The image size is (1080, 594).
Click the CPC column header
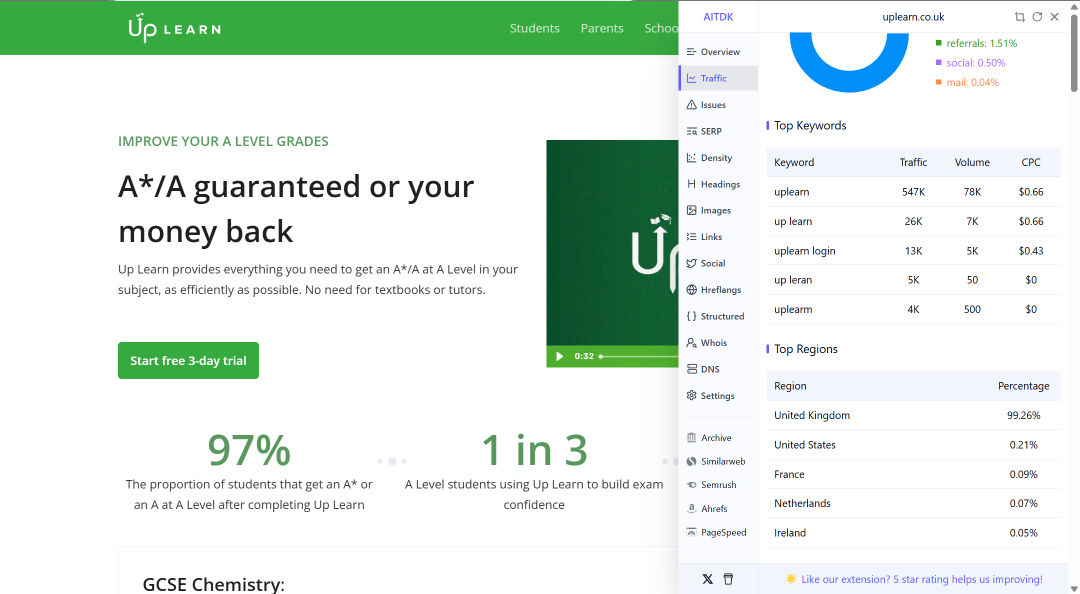pyautogui.click(x=1030, y=163)
